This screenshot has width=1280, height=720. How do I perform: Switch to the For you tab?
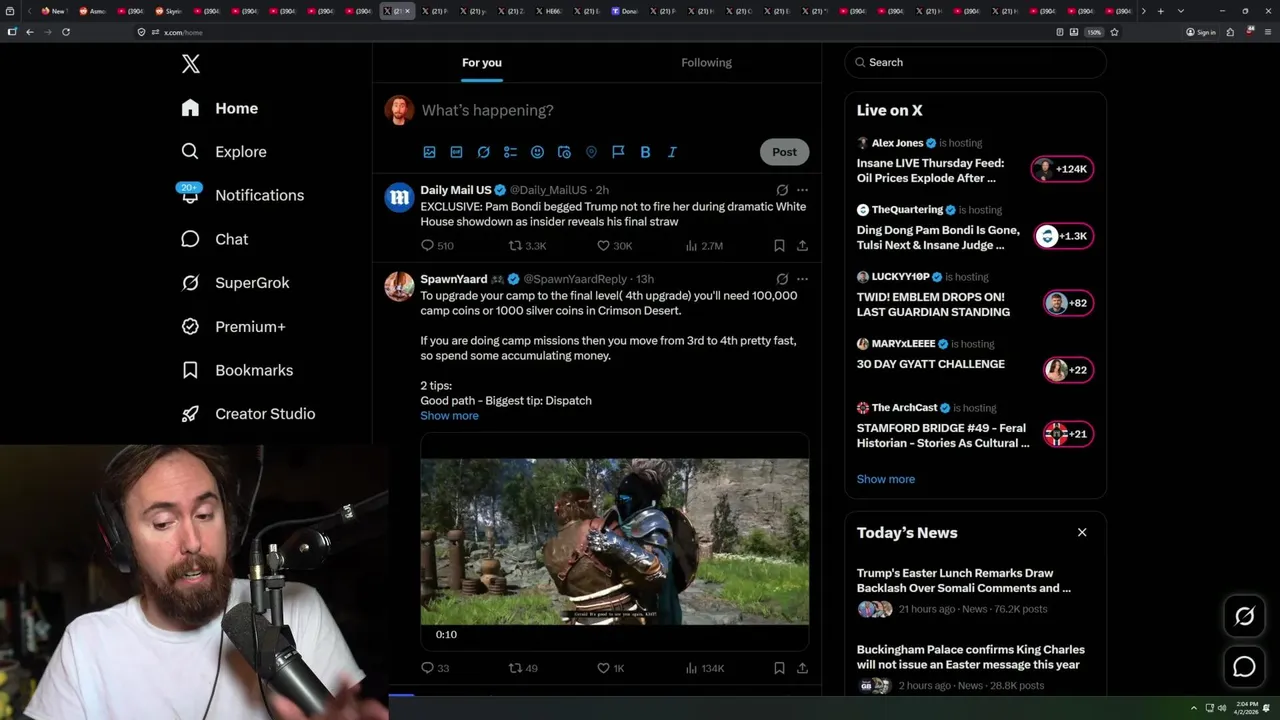[482, 62]
